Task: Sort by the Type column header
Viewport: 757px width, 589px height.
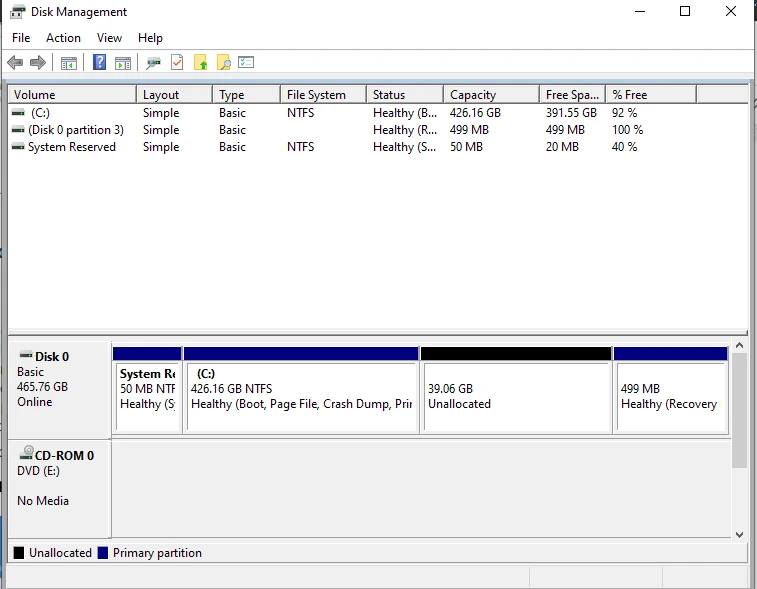Action: tap(247, 95)
